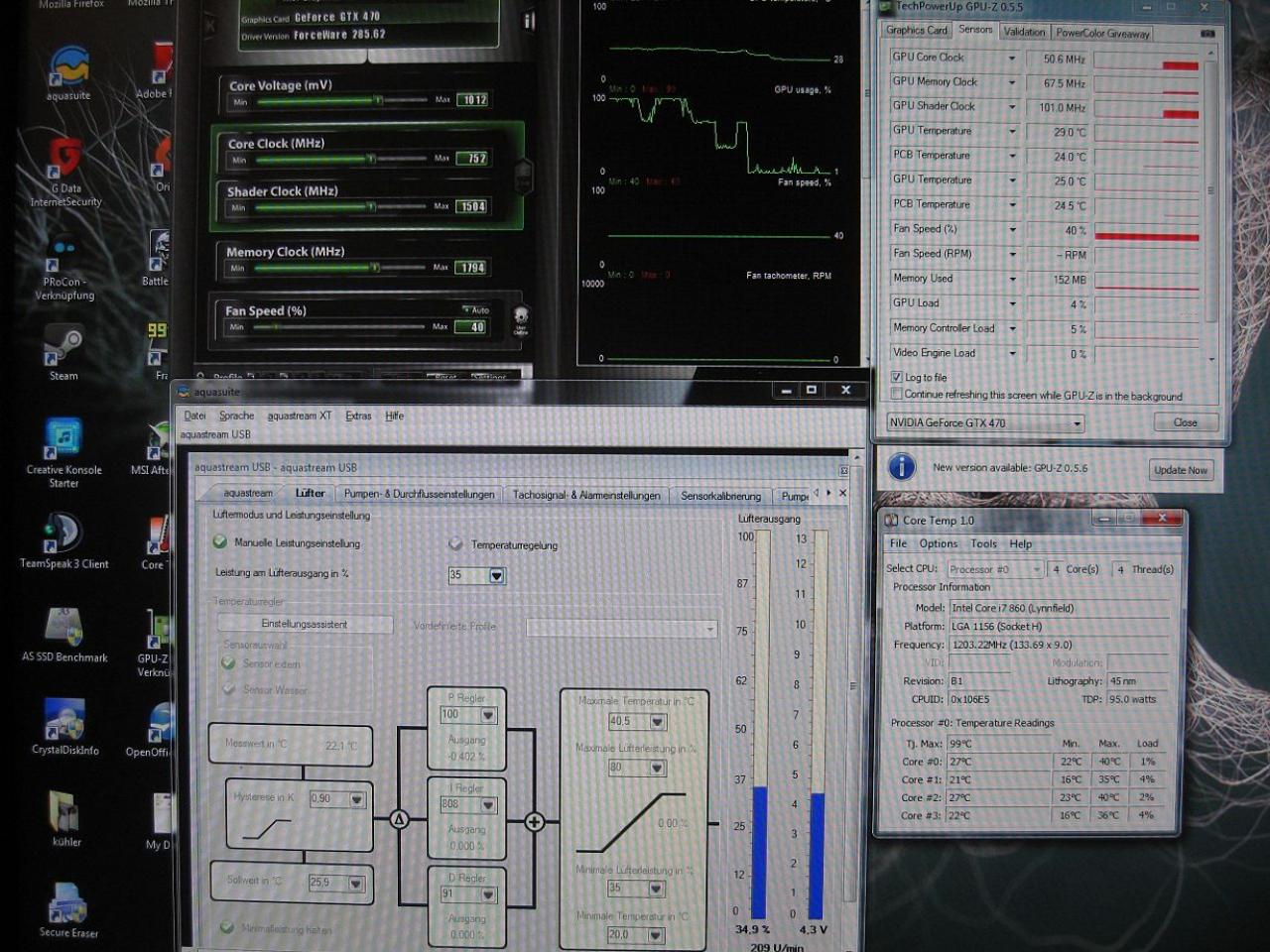The height and width of the screenshot is (952, 1270).
Task: Open the Select CPU Processor #0 dropdown
Action: [x=994, y=569]
